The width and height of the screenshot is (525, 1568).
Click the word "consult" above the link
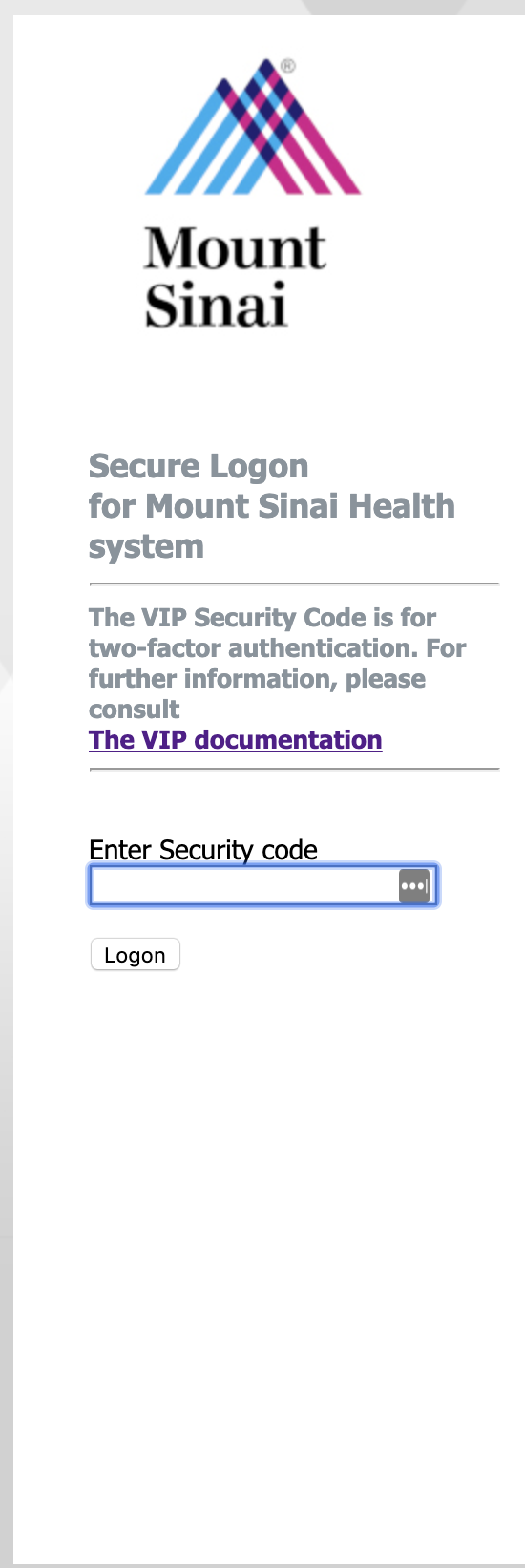[135, 710]
